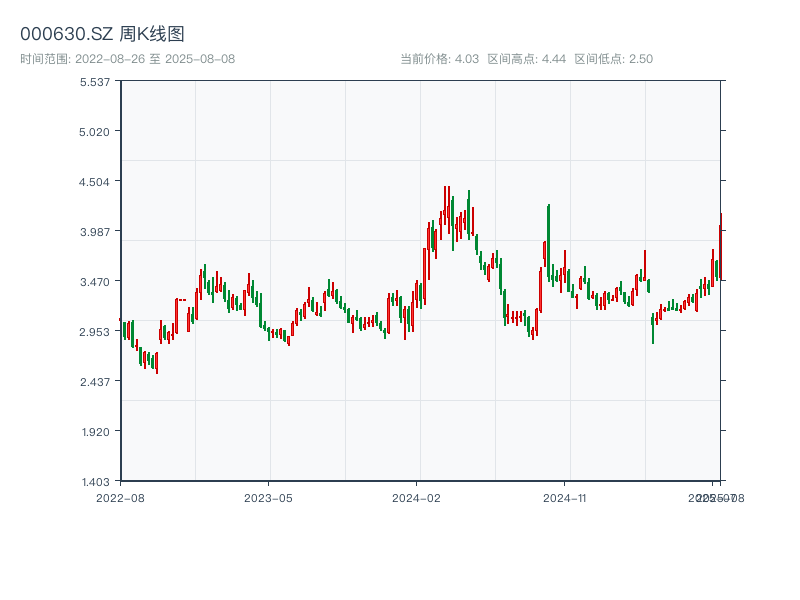Viewport: 800px width, 600px height.
Task: Click the chart title 000630.SZ 周K线图
Action: click(102, 35)
